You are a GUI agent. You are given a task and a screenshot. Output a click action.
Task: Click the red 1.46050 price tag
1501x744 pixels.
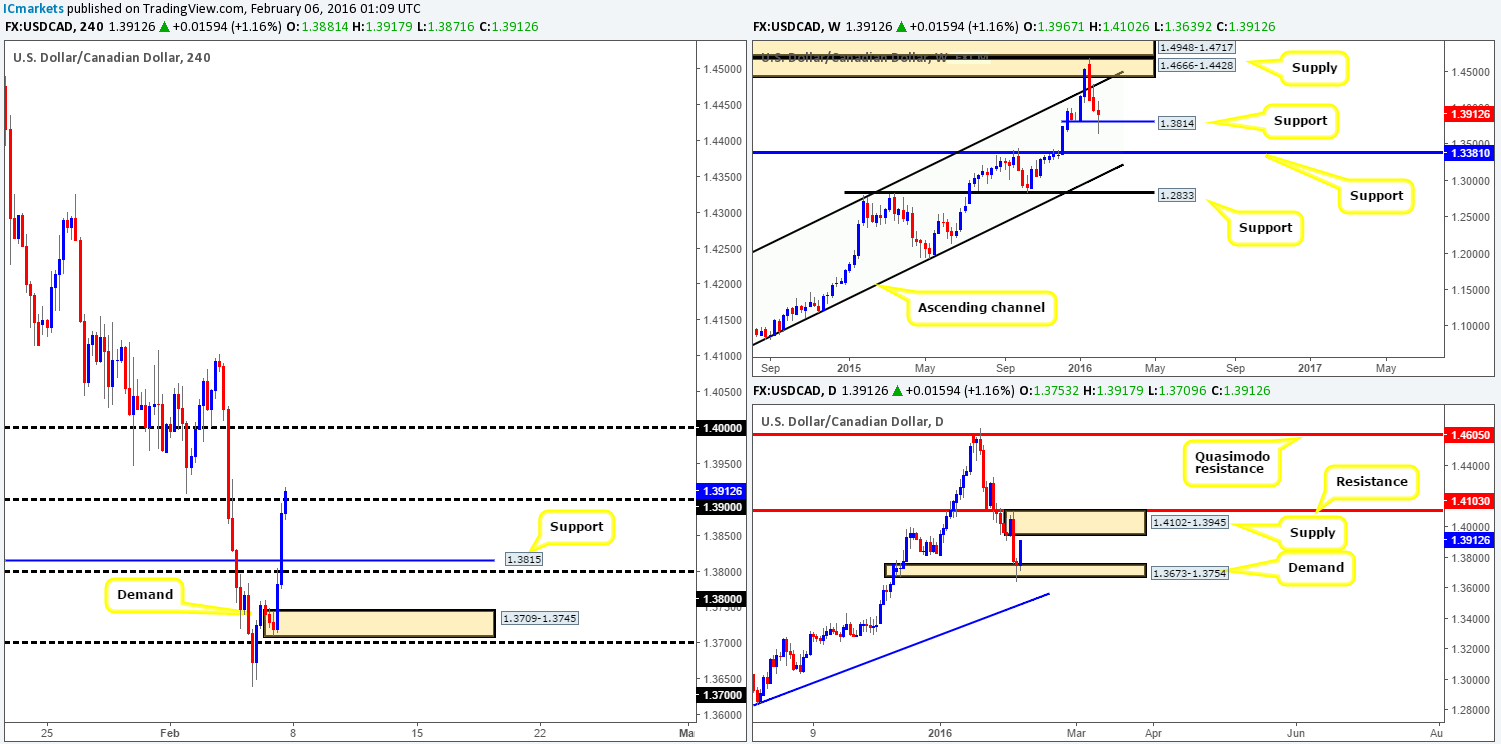click(1471, 436)
